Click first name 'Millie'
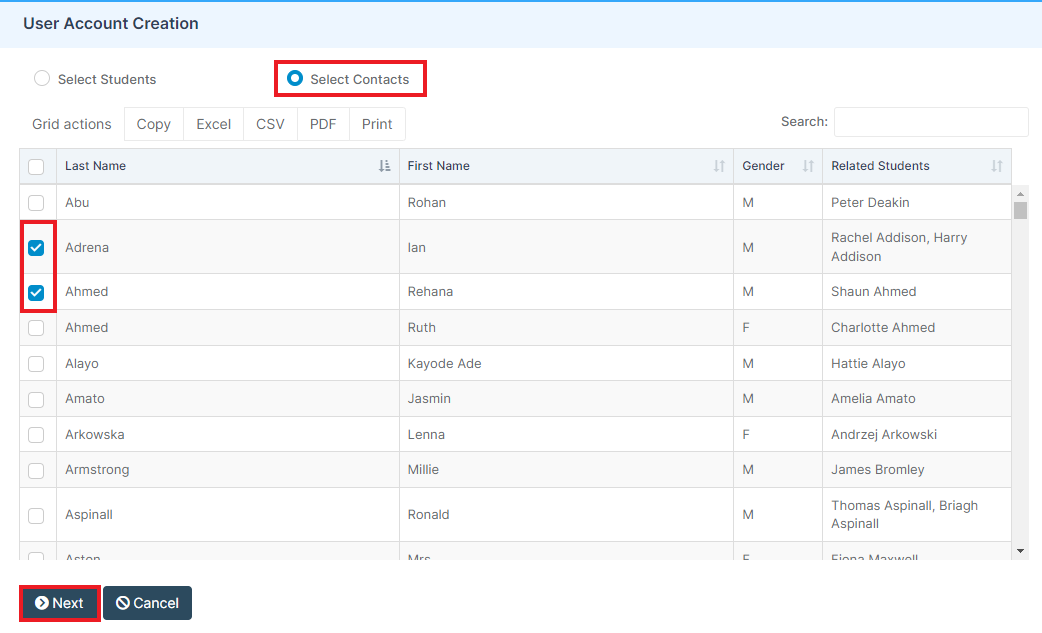The height and width of the screenshot is (633, 1042). (x=423, y=470)
